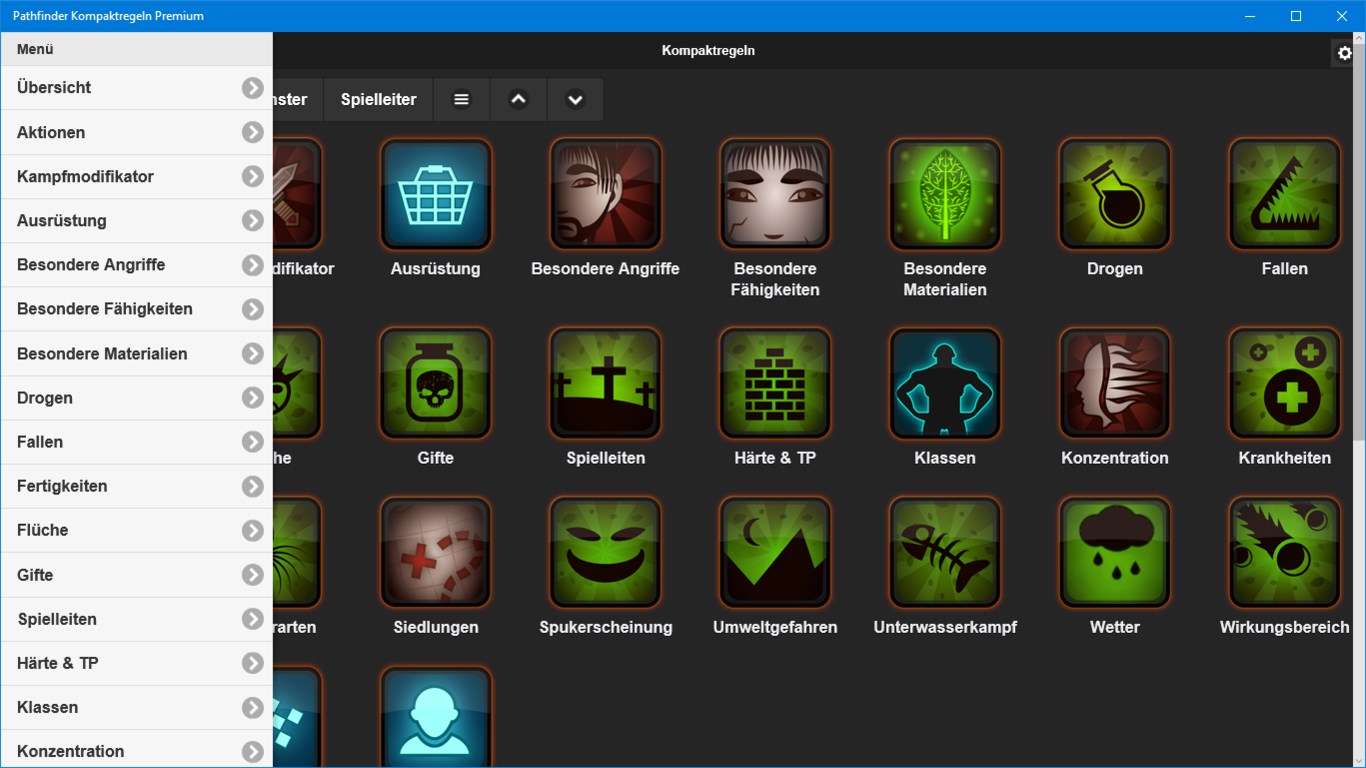This screenshot has height=768, width=1366.
Task: Expand the Drogen menu row arrow
Action: coord(252,398)
